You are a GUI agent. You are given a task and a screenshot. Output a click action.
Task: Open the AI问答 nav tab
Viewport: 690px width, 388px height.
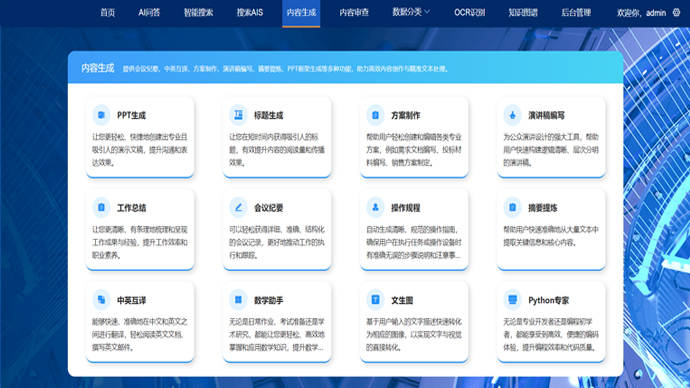[149, 13]
